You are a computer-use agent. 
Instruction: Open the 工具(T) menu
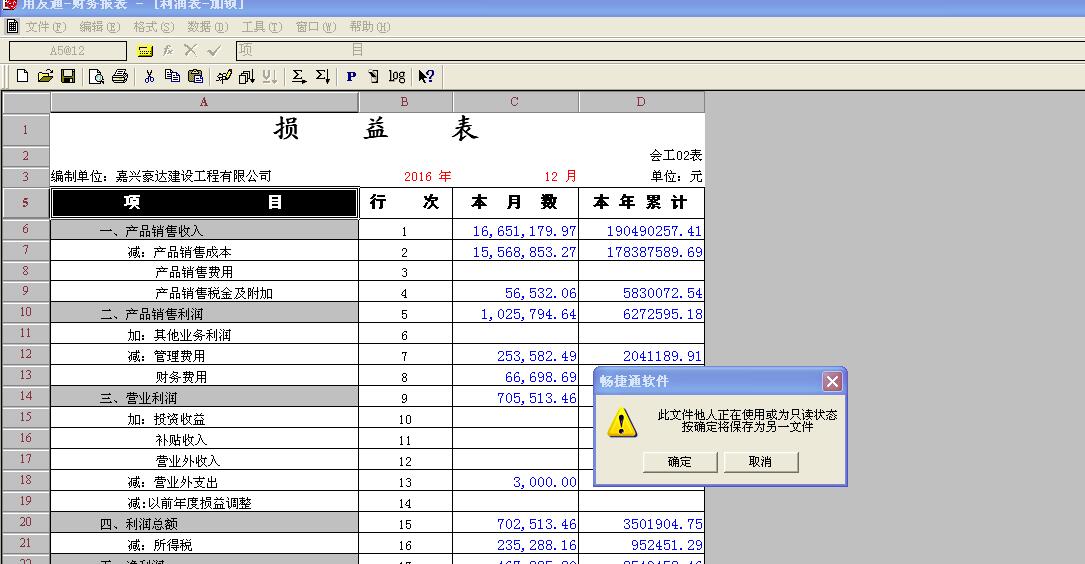coord(262,26)
